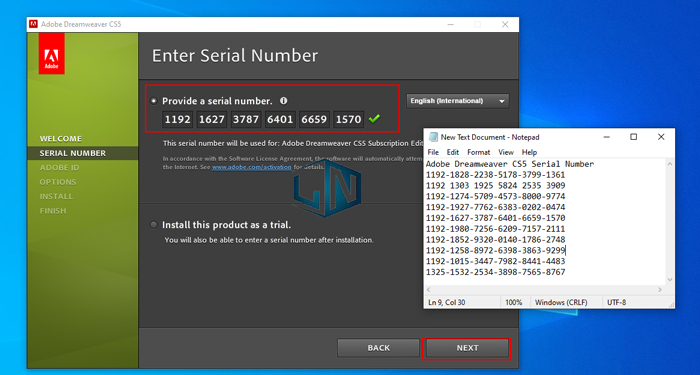This screenshot has height=375, width=700.
Task: Select ADOBE ID step in installer sidebar
Action: (x=59, y=167)
